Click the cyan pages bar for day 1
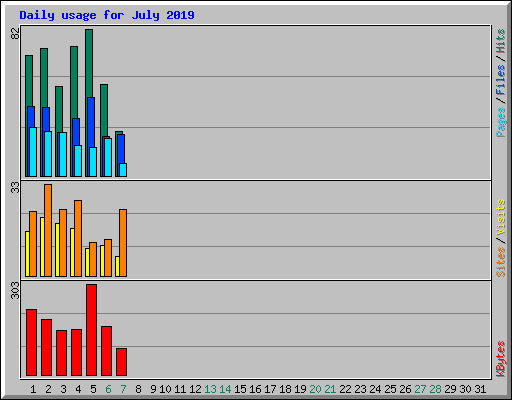 (x=33, y=152)
